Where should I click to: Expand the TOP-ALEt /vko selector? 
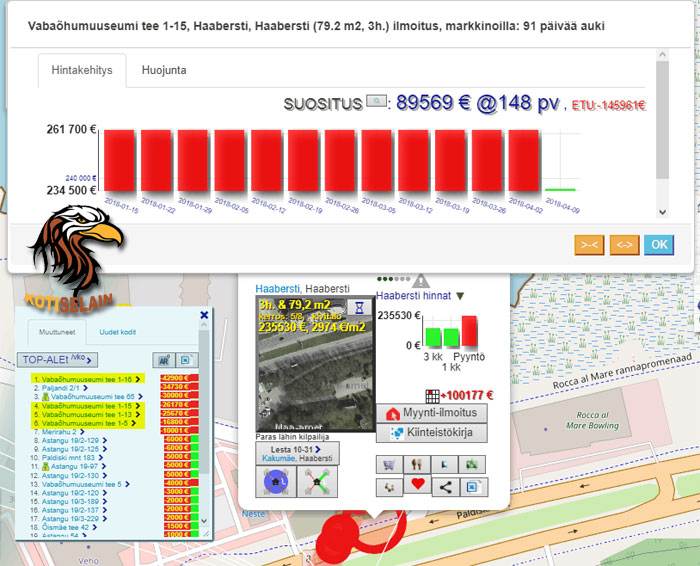pyautogui.click(x=57, y=360)
